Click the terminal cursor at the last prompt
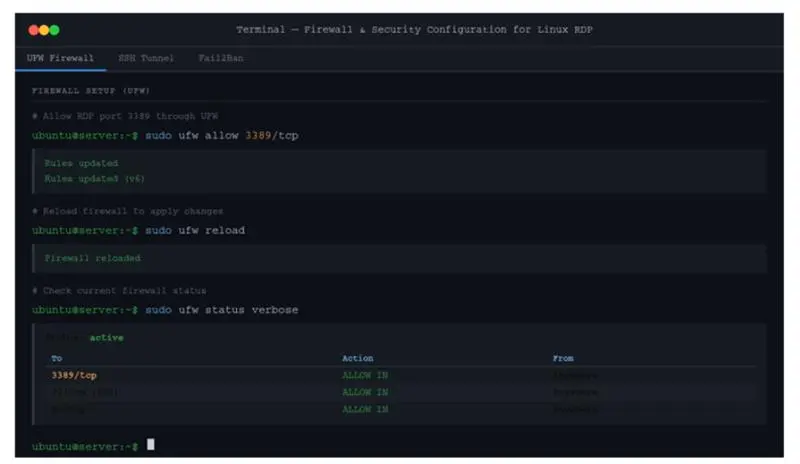This screenshot has height=464, width=800. click(x=151, y=445)
